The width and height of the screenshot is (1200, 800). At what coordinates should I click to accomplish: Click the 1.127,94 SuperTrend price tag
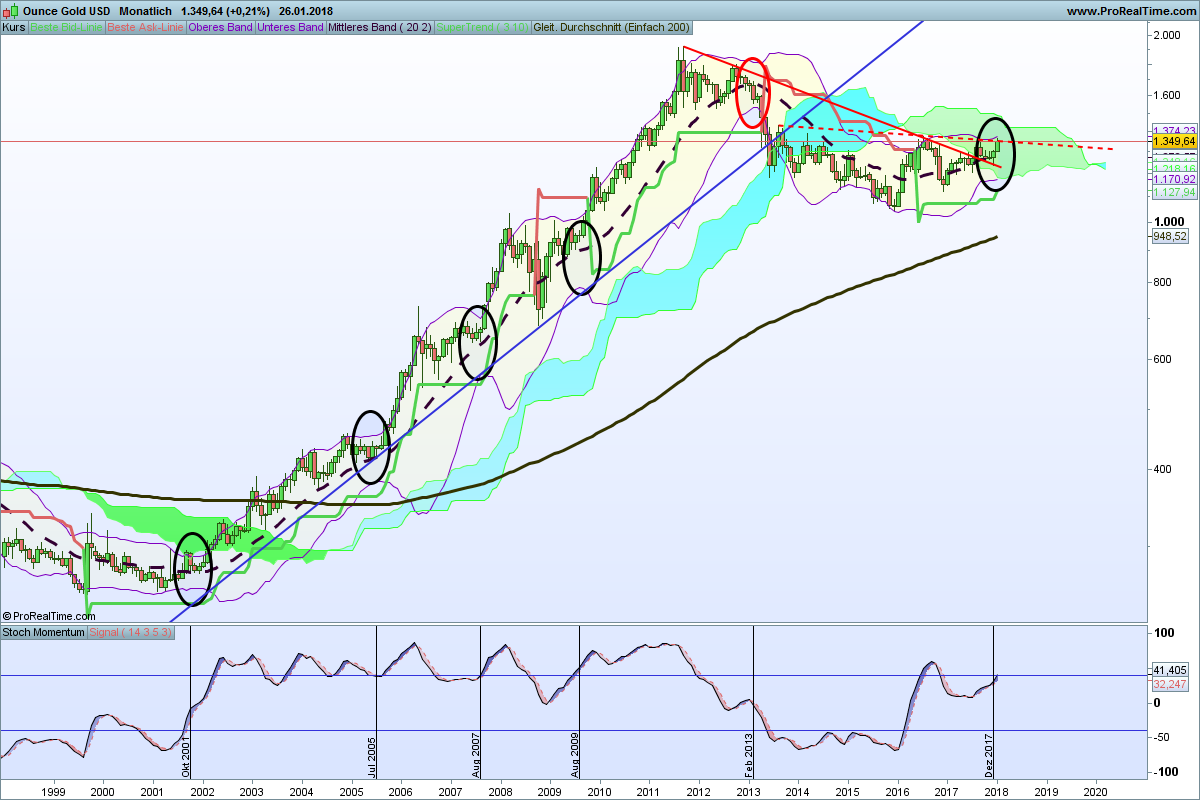pyautogui.click(x=1175, y=192)
